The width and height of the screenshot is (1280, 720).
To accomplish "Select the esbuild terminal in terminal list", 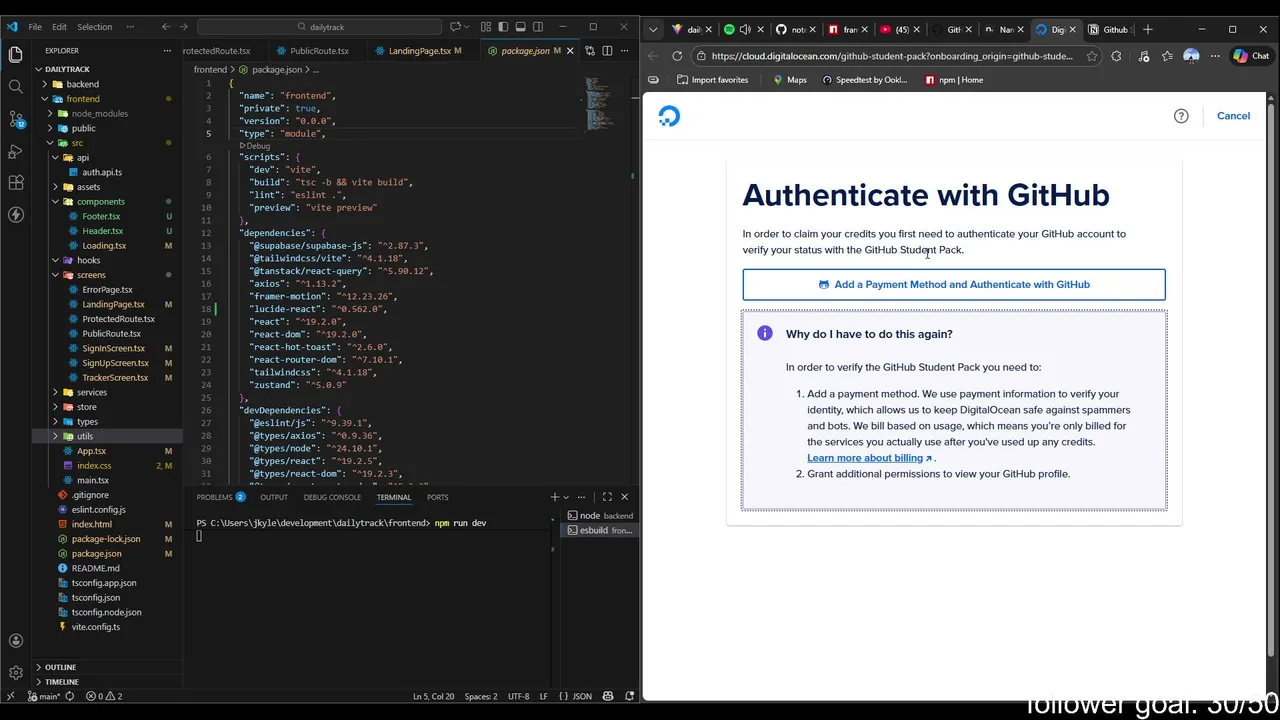I will pyautogui.click(x=601, y=530).
